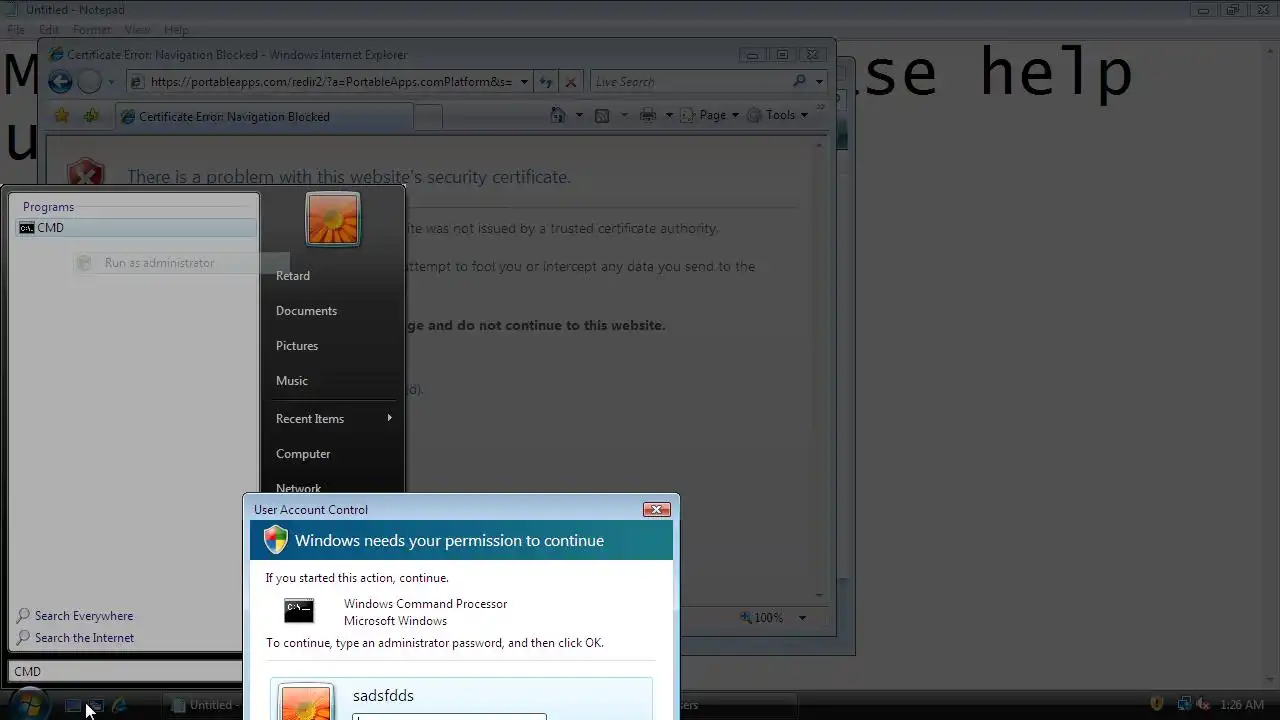Click the red certificate error shield icon
The image size is (1280, 720).
(x=86, y=173)
